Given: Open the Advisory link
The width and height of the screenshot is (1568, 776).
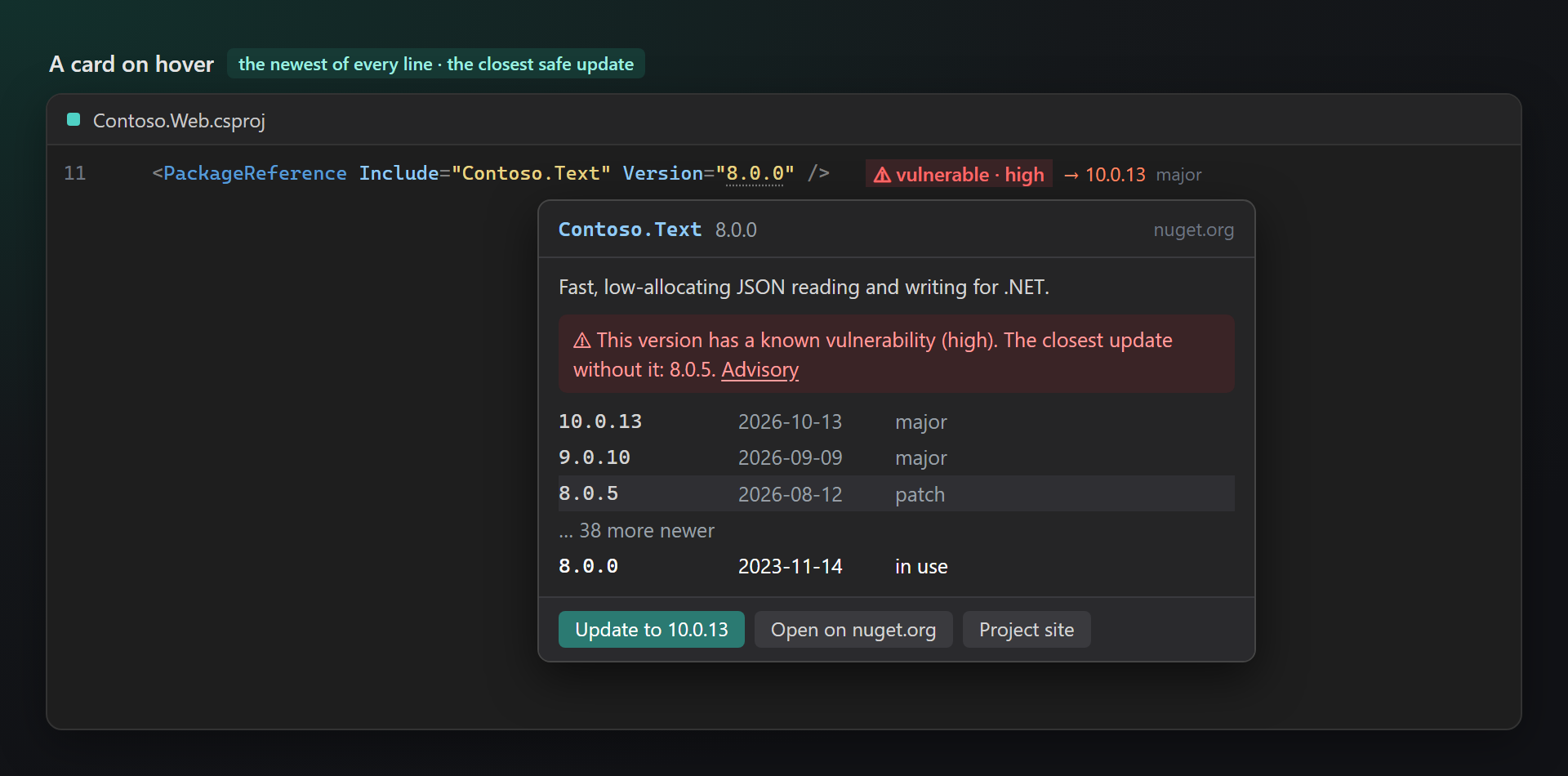Looking at the screenshot, I should click(x=759, y=370).
